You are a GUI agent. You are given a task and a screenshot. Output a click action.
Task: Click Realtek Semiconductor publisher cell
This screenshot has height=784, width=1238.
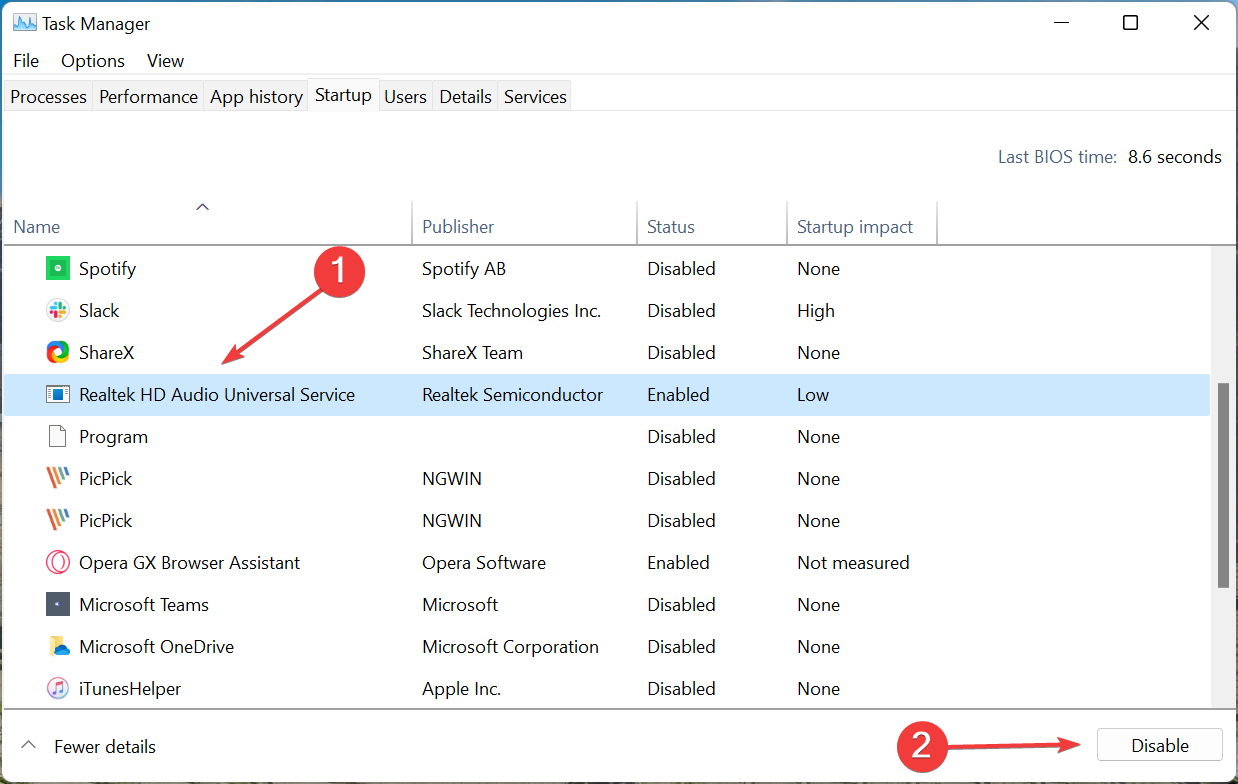(x=512, y=395)
